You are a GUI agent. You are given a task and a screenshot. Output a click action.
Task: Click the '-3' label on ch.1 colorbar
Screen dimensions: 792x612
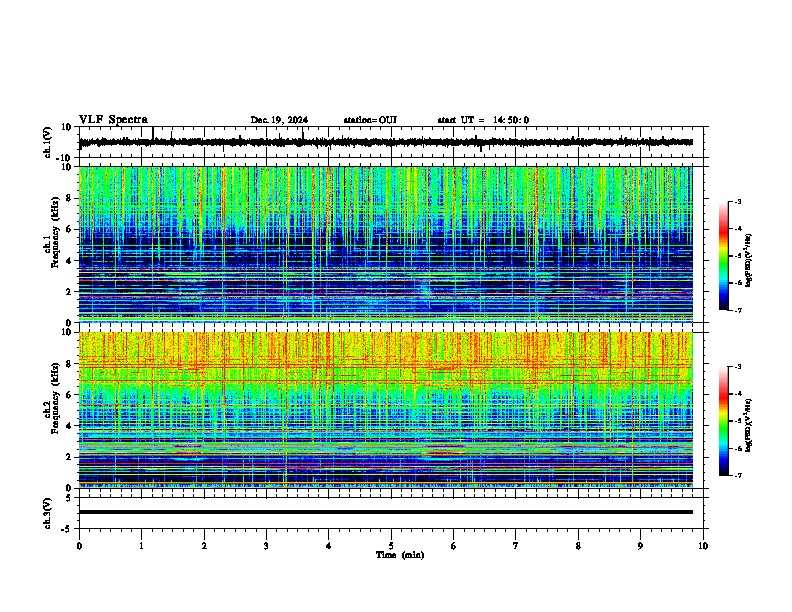737,202
